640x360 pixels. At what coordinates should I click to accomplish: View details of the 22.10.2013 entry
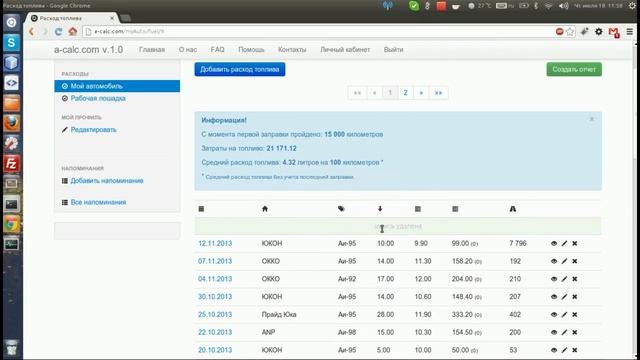point(554,333)
